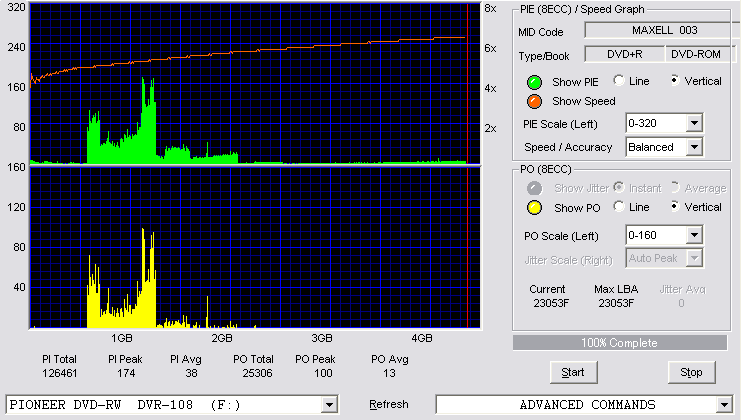Click the ADVANCED COMMANDS text field

tap(576, 405)
